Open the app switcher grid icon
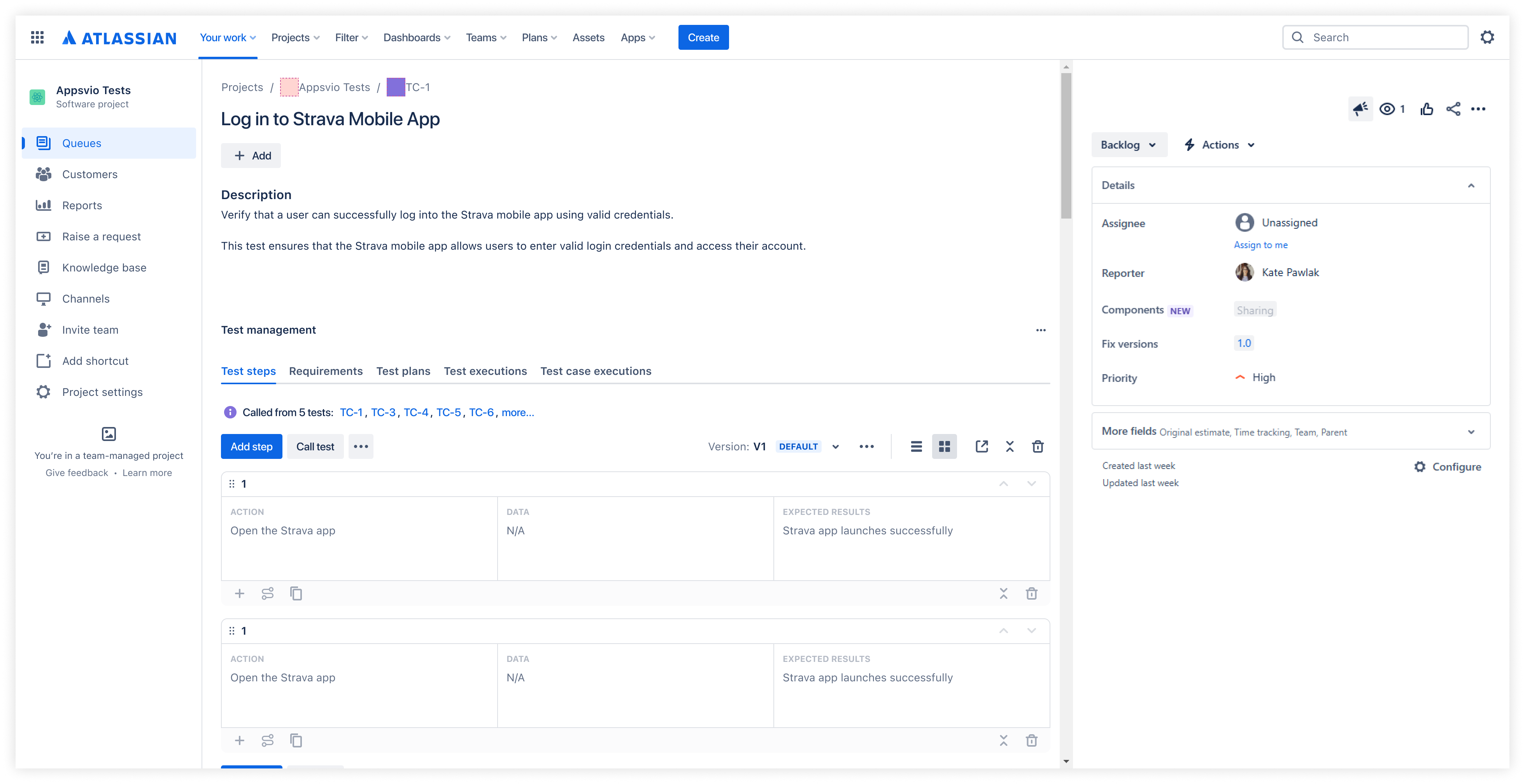 [37, 37]
